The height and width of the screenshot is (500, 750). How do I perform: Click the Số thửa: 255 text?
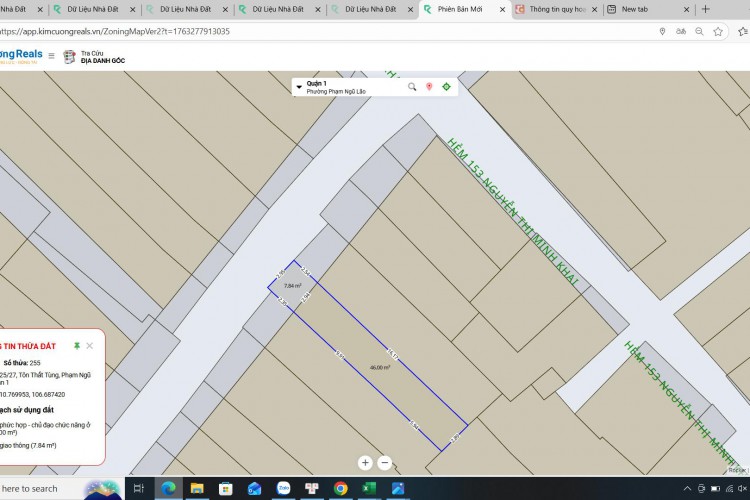tap(22, 363)
